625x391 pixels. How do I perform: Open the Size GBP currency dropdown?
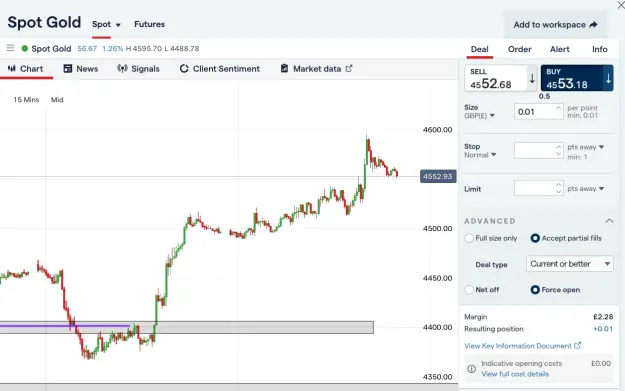[480, 116]
